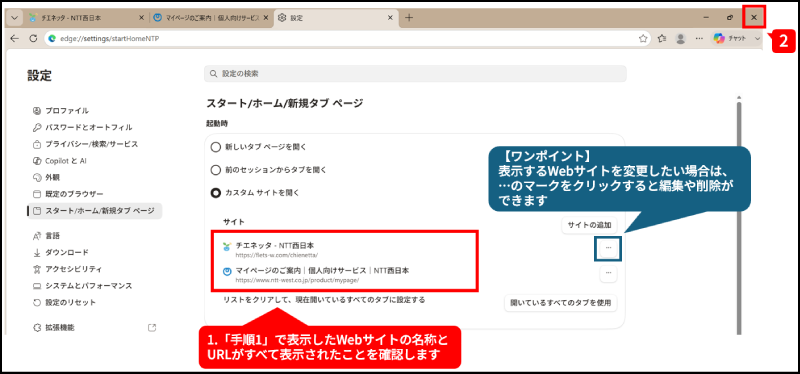Open the Edge settings and more menu
The image size is (800, 374).
pyautogui.click(x=699, y=38)
